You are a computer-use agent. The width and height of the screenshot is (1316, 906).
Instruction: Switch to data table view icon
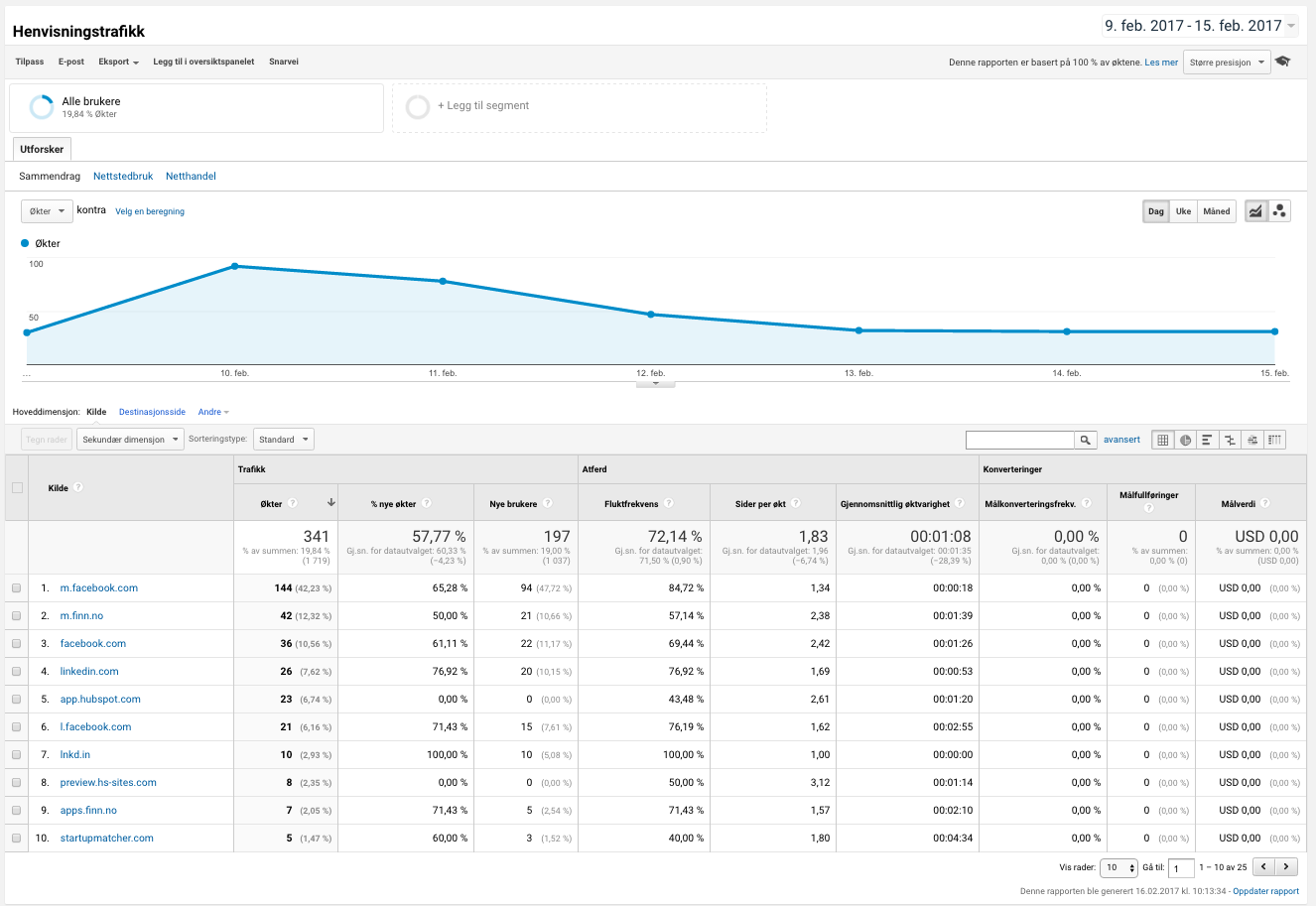click(x=1163, y=440)
